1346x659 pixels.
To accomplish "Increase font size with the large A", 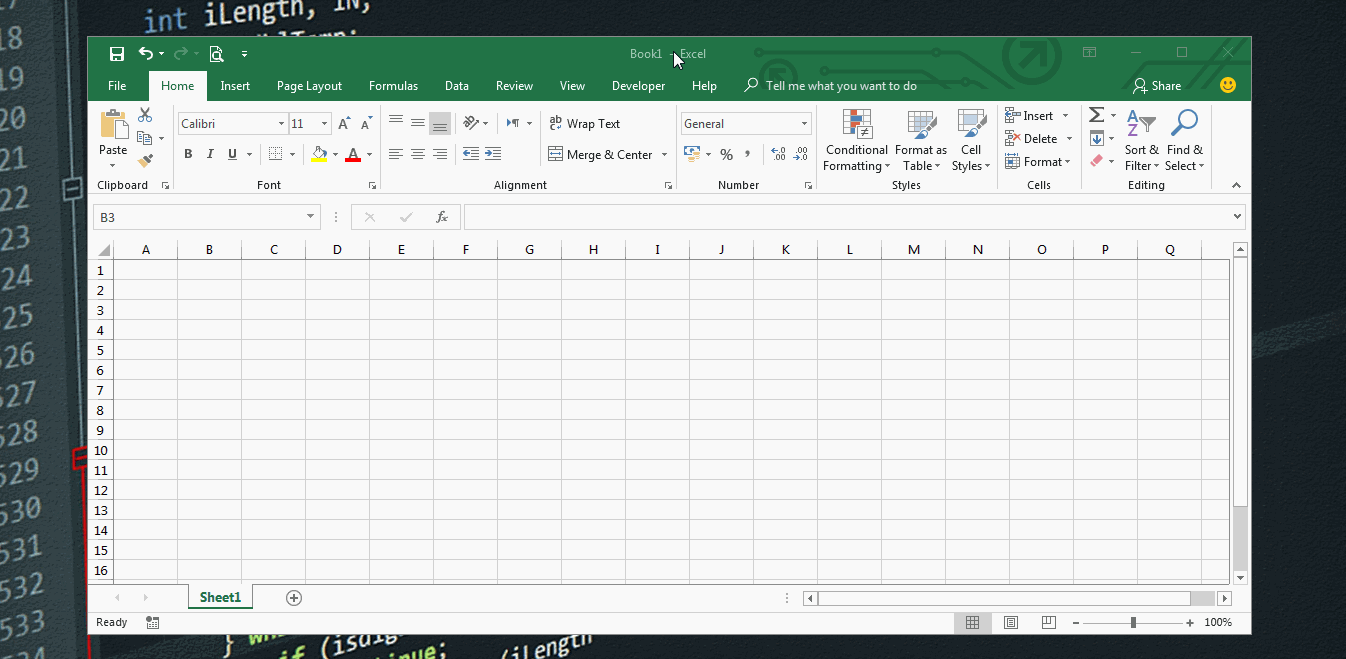I will click(344, 124).
